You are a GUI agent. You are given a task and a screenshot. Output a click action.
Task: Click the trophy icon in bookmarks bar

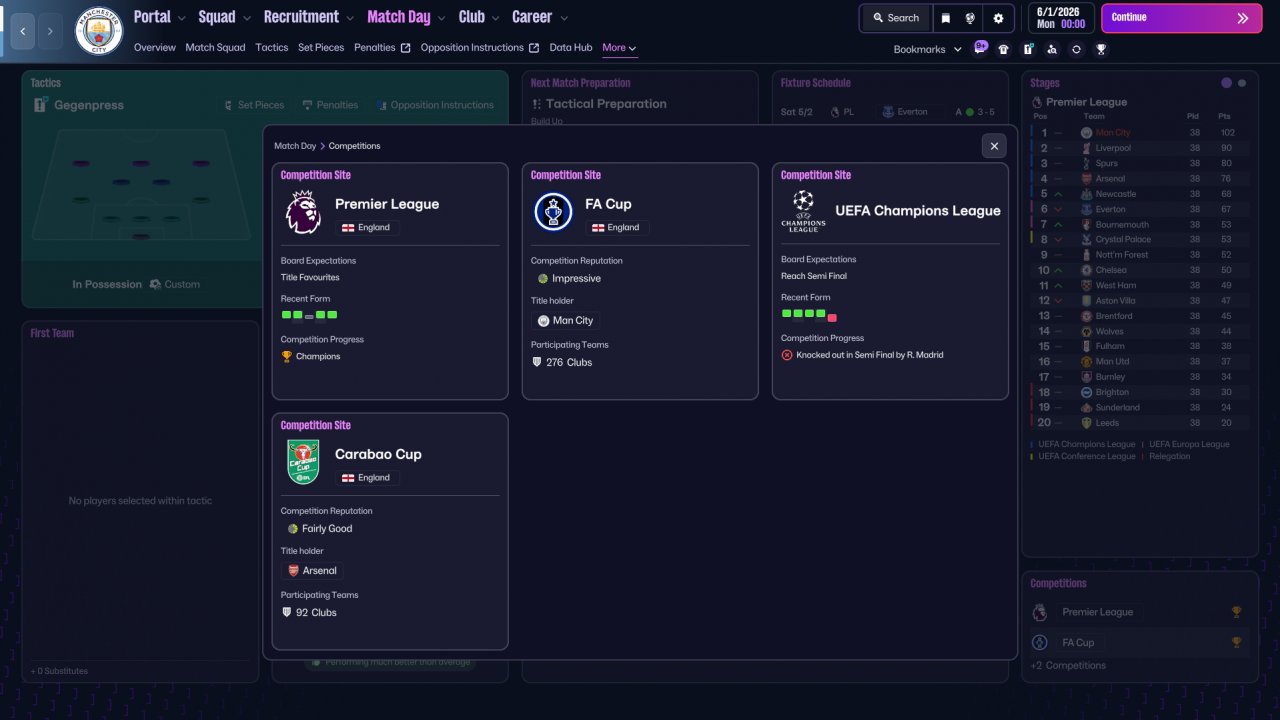pyautogui.click(x=1101, y=49)
